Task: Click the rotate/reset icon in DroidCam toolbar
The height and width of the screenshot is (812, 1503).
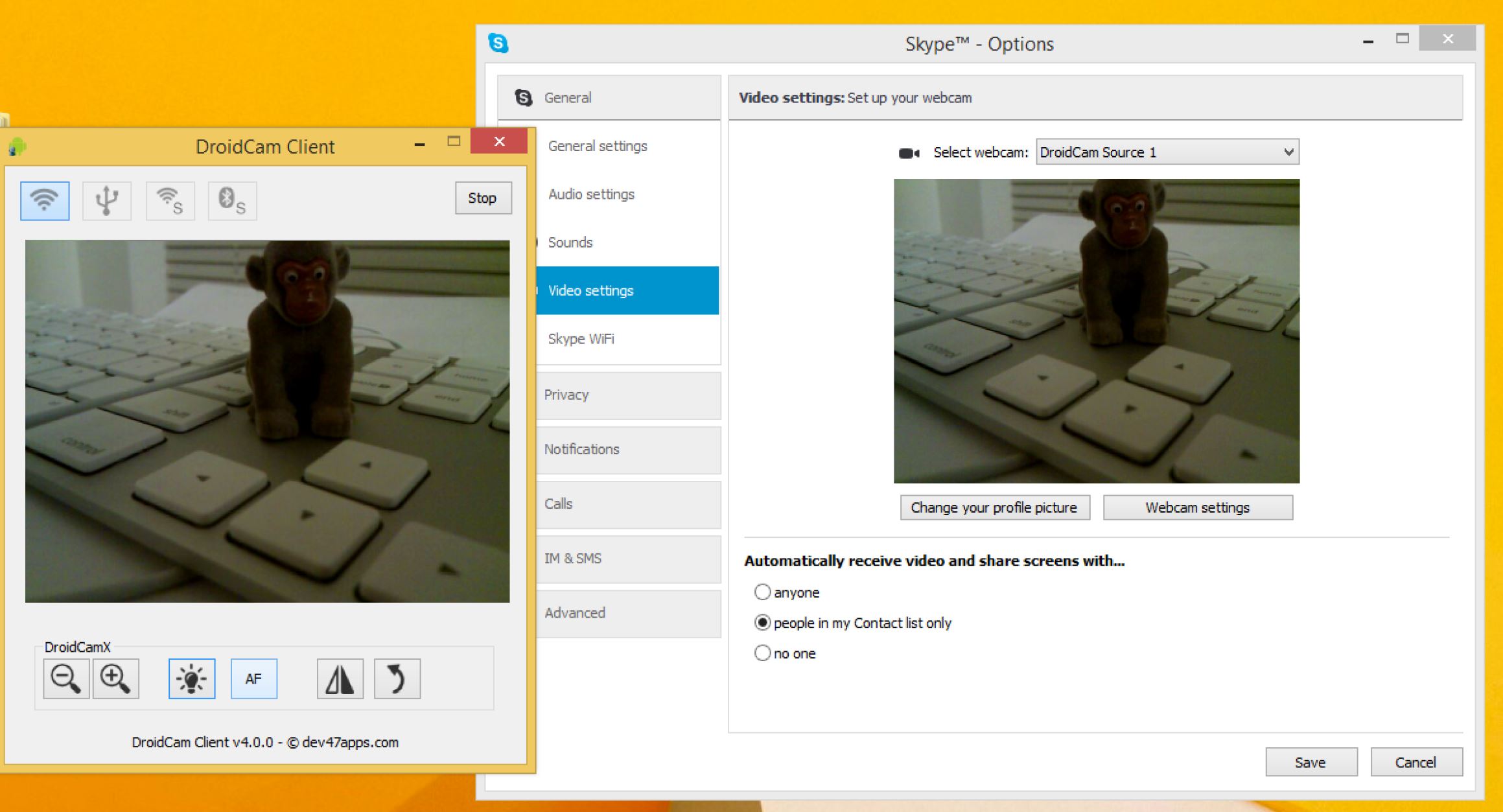Action: [x=397, y=680]
